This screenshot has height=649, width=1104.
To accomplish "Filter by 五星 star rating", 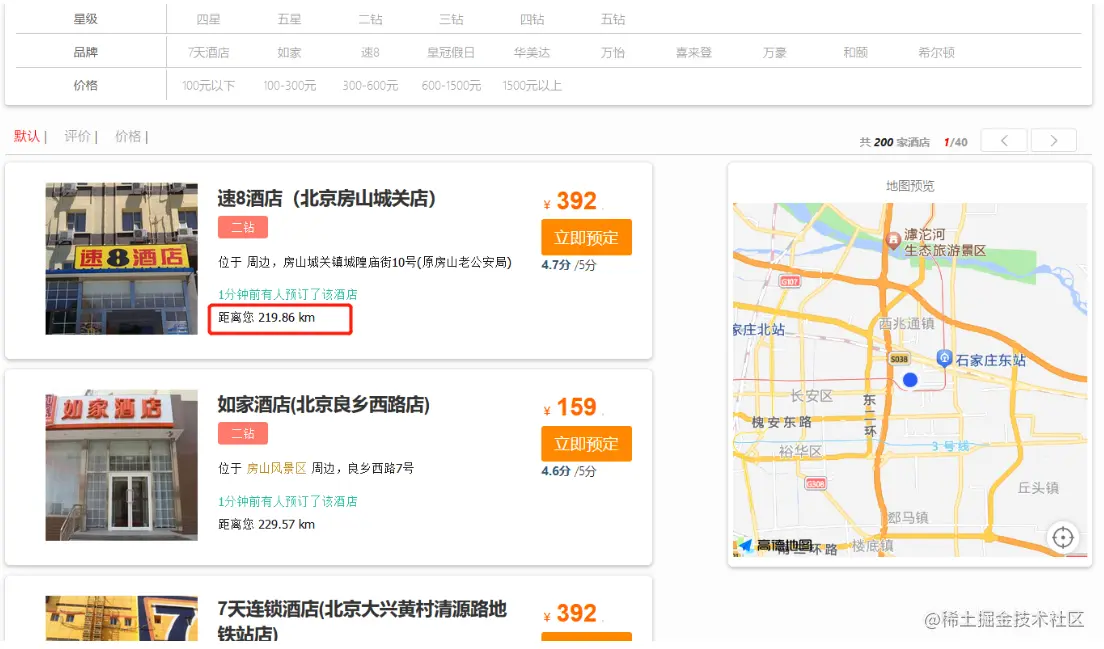I will click(289, 20).
